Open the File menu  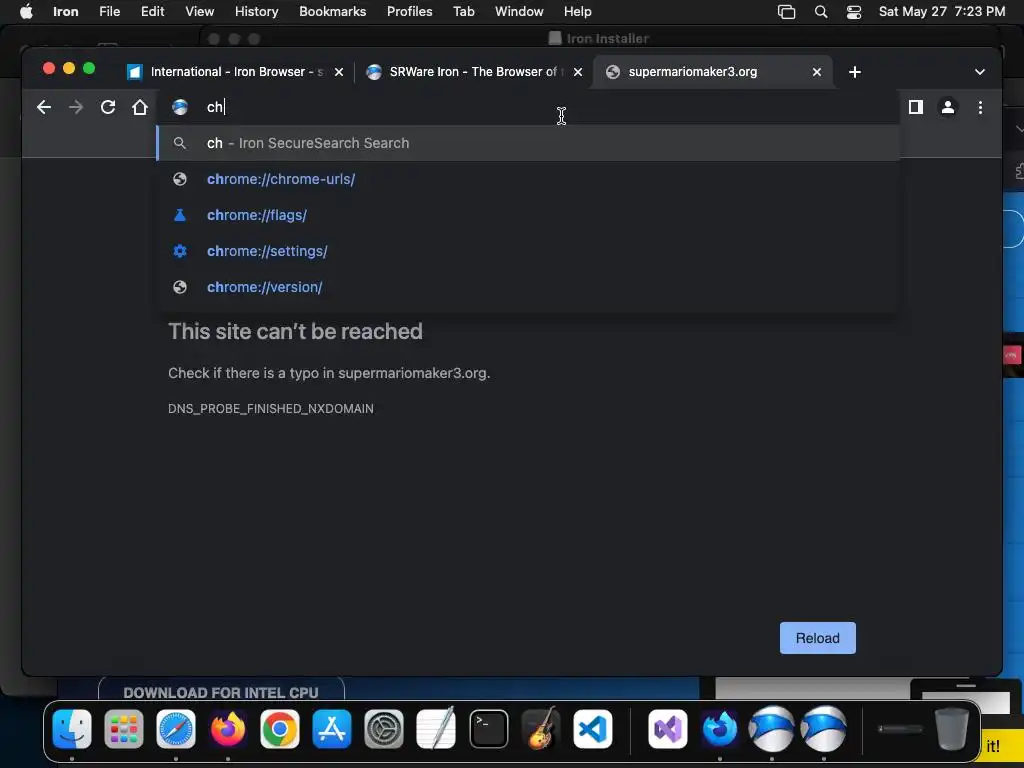(x=109, y=12)
